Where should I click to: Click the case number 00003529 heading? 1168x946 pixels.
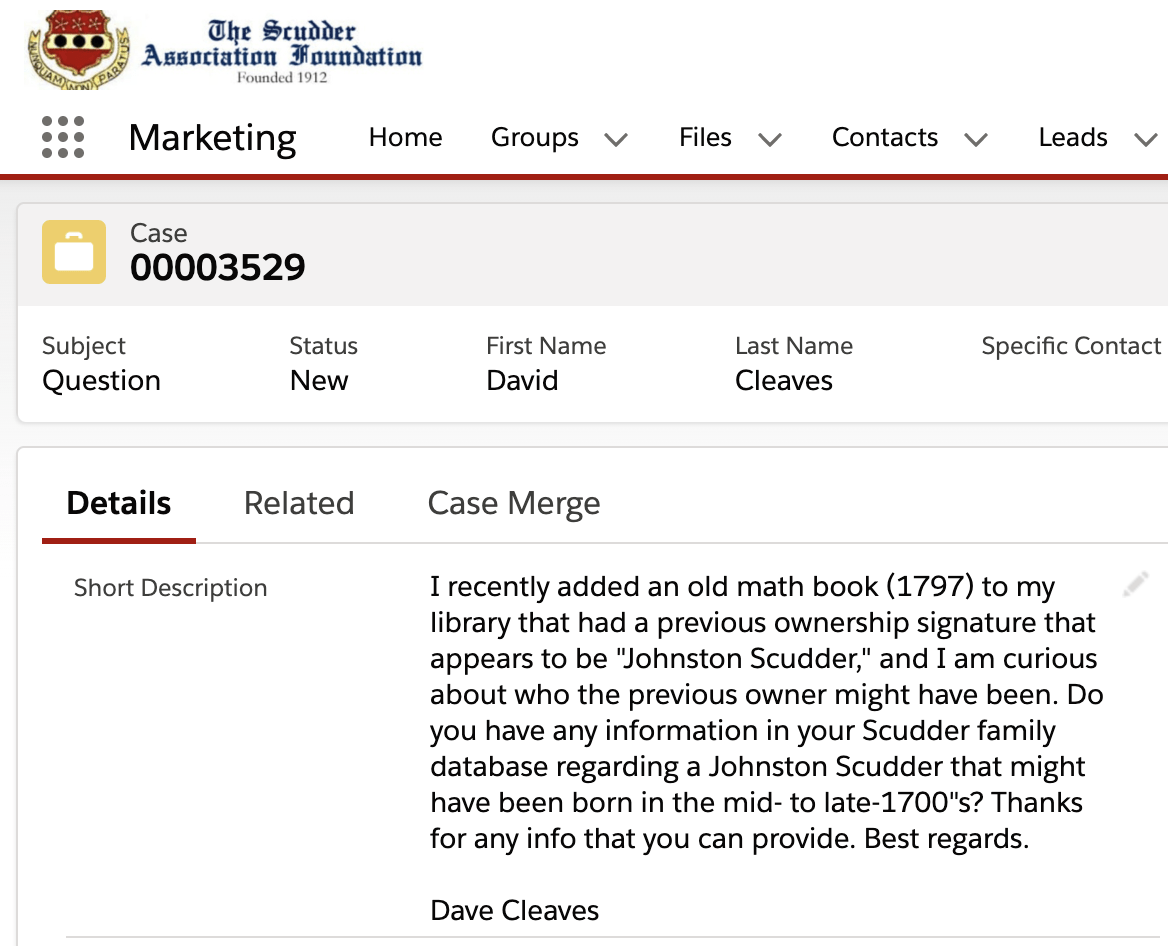(x=218, y=268)
